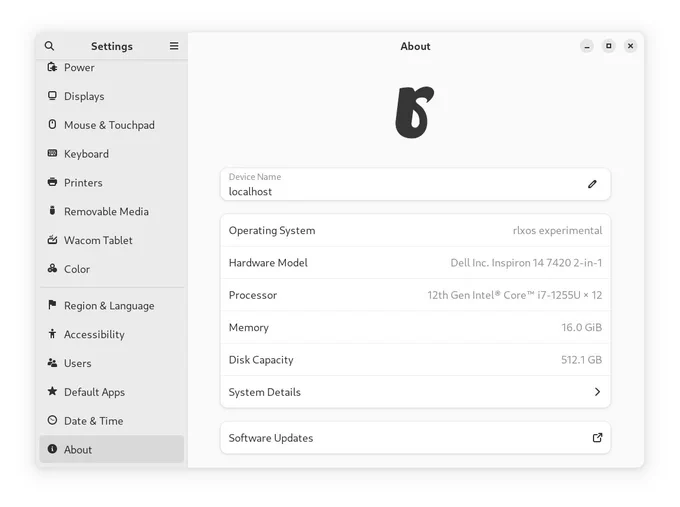Screen dimensions: 680x507
Task: Open Accessibility settings
Action: tap(111, 334)
